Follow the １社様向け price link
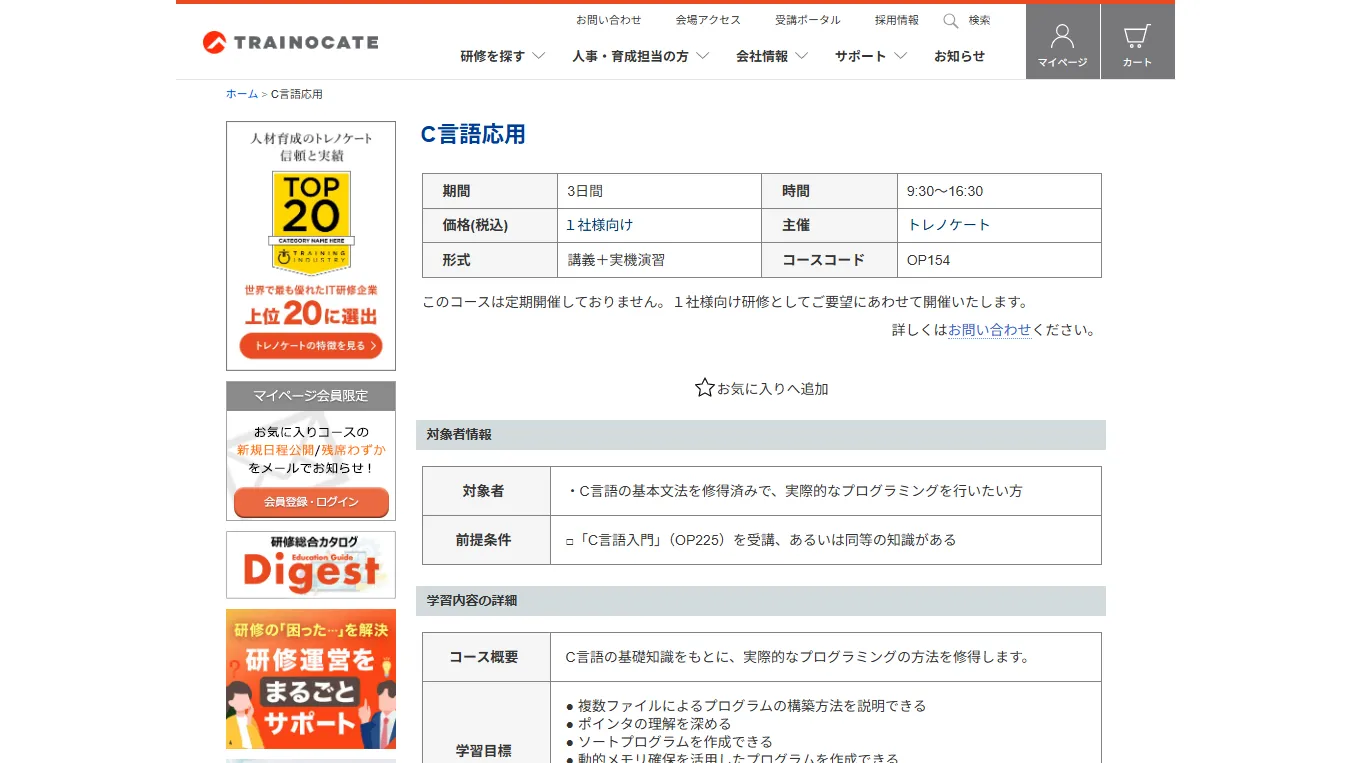Image resolution: width=1351 pixels, height=763 pixels. pyautogui.click(x=599, y=225)
